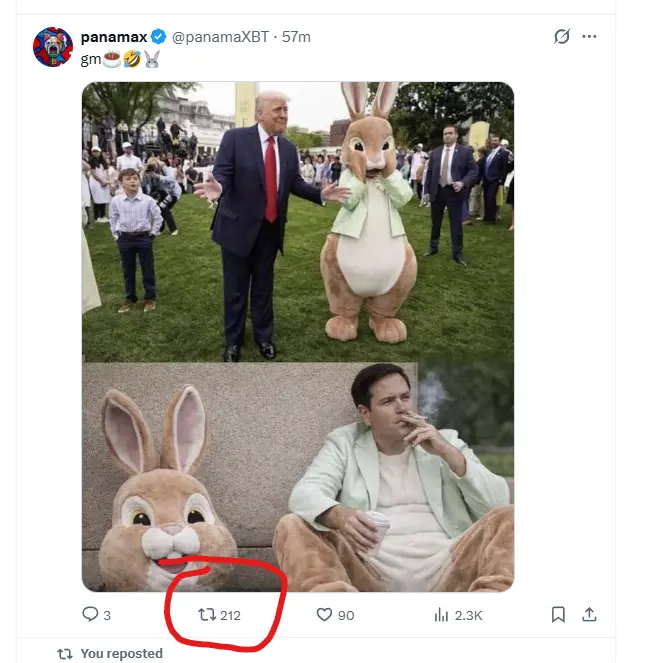Viewport: 660px width, 663px height.
Task: Click the blue verified badge beside panamax
Action: [159, 37]
